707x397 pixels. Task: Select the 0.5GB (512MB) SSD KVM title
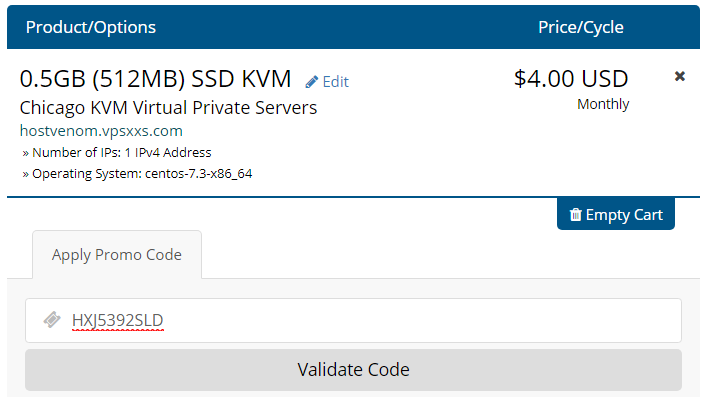pyautogui.click(x=156, y=79)
